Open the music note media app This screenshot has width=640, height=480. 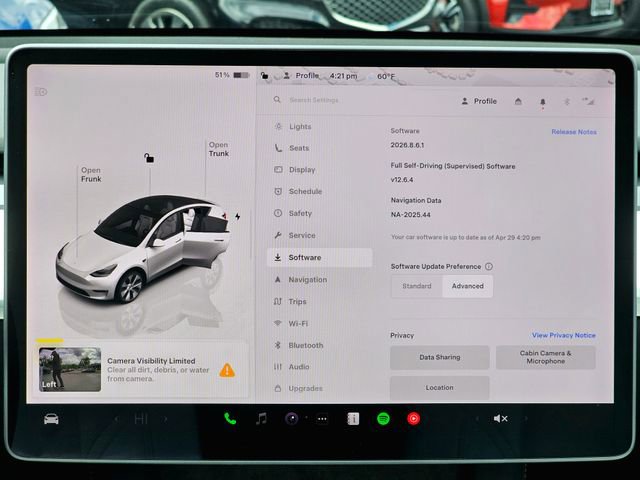click(261, 419)
